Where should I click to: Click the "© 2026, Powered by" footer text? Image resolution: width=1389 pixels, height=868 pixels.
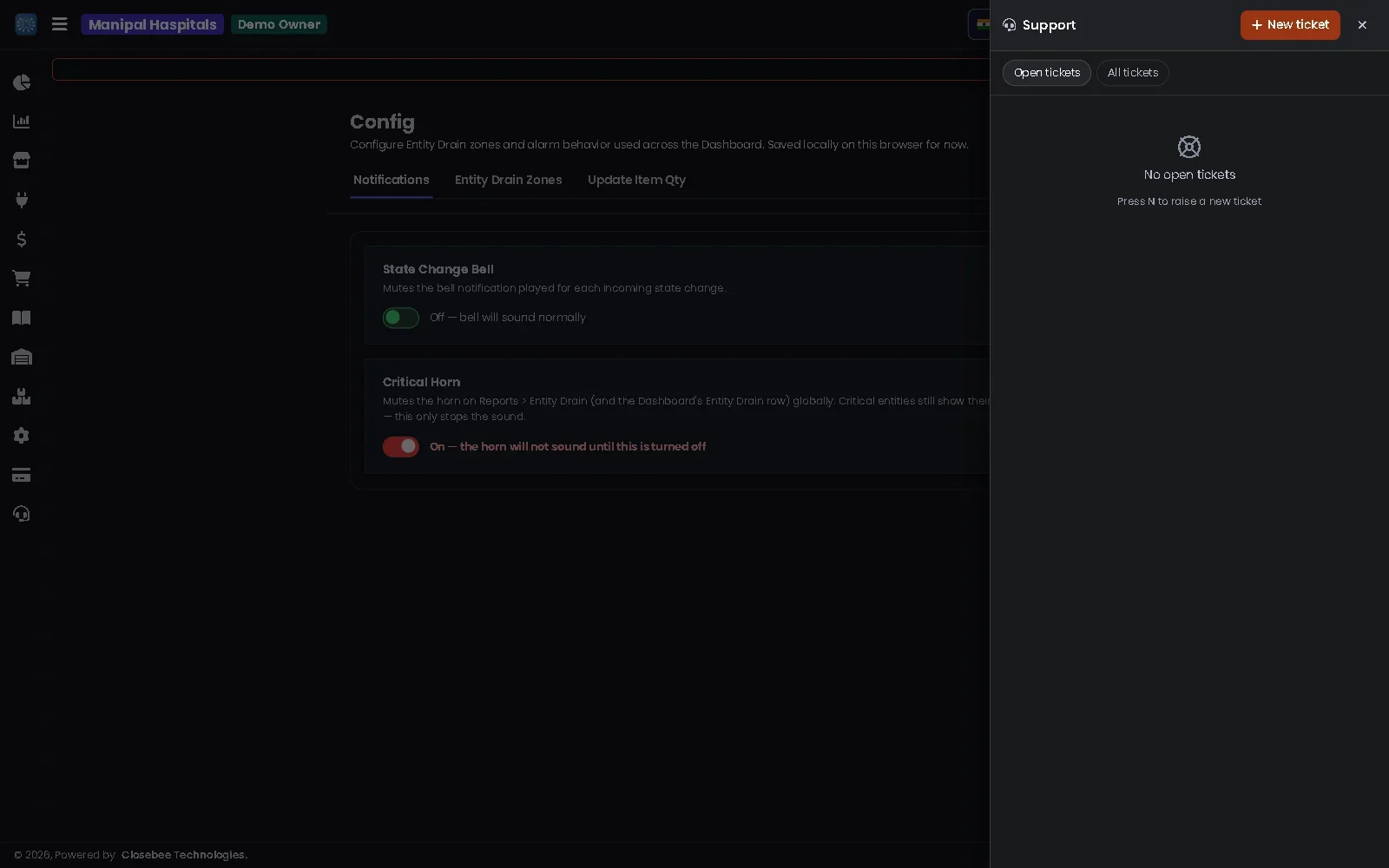[x=64, y=855]
